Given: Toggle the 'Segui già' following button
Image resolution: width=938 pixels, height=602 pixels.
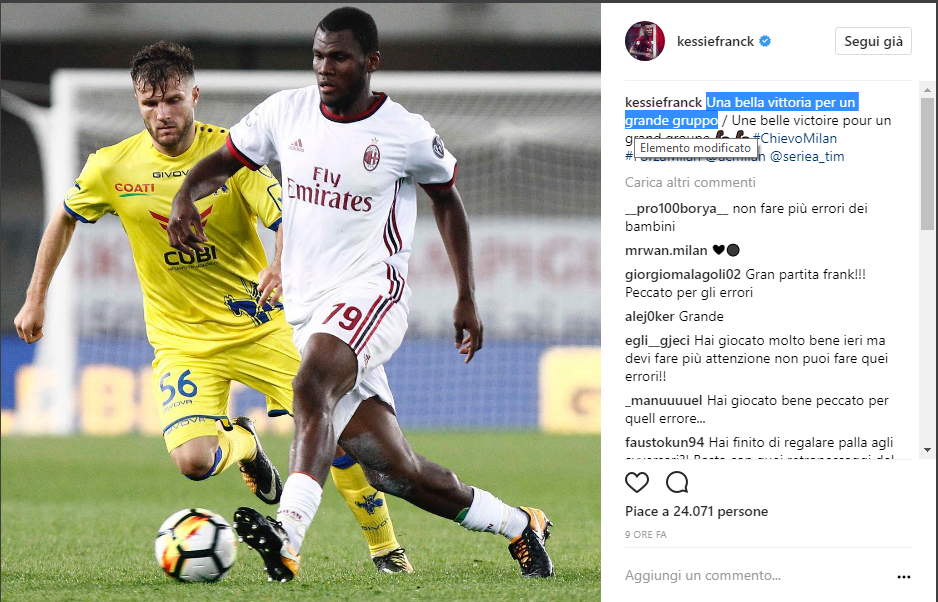Looking at the screenshot, I should (x=873, y=41).
